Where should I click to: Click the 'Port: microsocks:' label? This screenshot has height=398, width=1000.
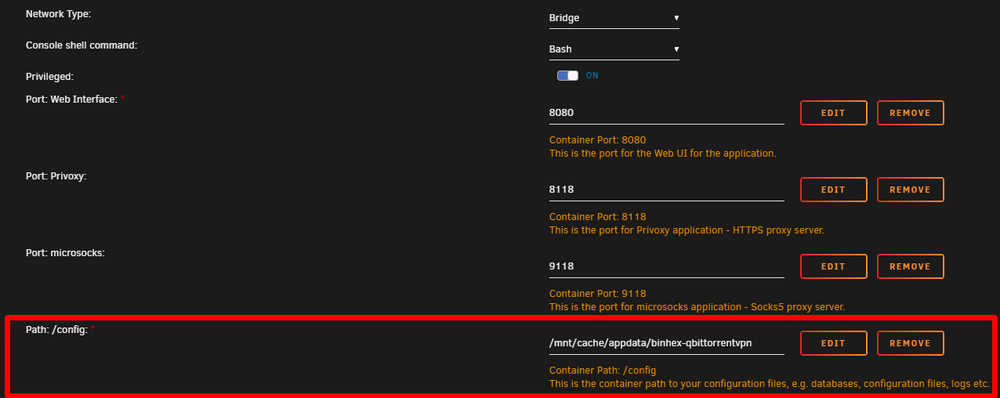pos(65,253)
